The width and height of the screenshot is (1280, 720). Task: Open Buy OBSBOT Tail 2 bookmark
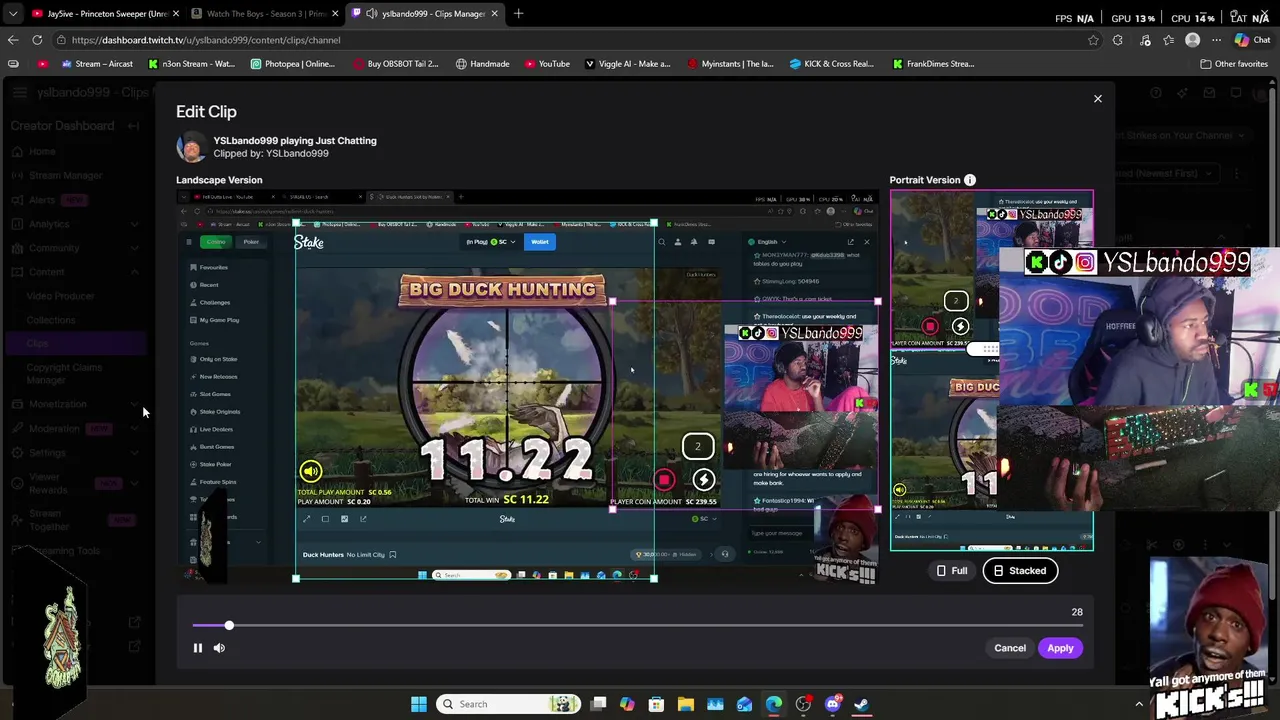tap(395, 64)
